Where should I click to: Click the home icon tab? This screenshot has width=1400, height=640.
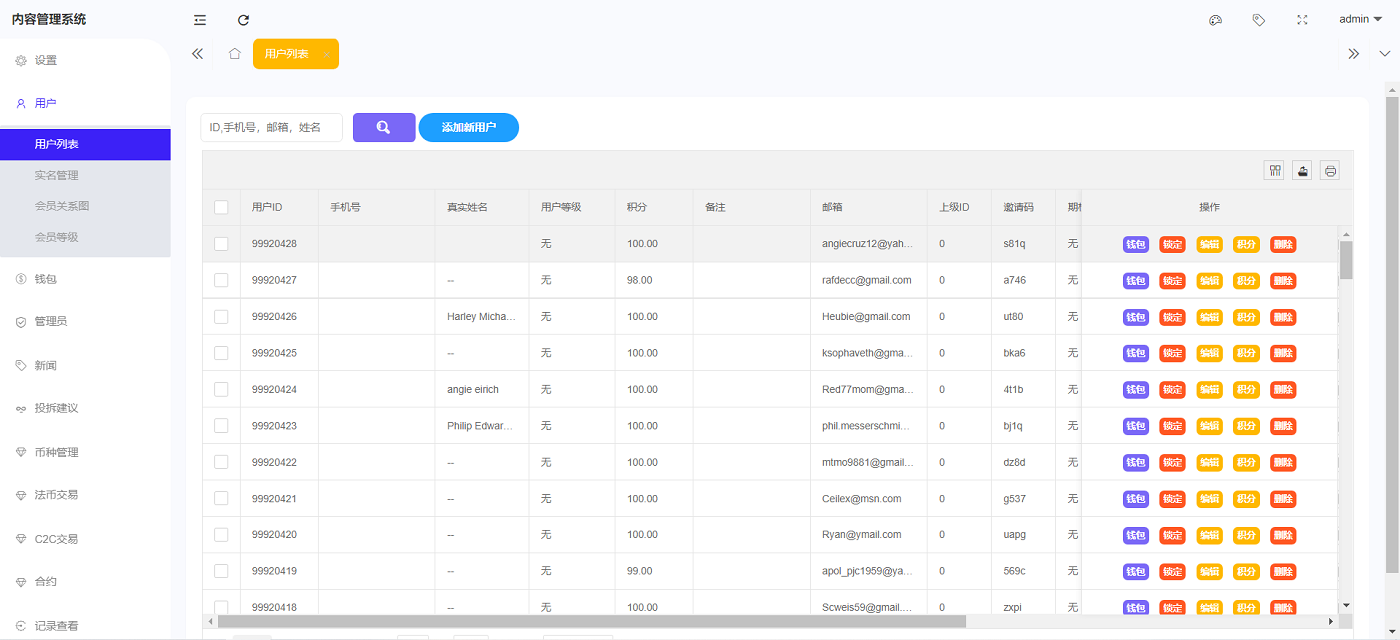pyautogui.click(x=234, y=54)
